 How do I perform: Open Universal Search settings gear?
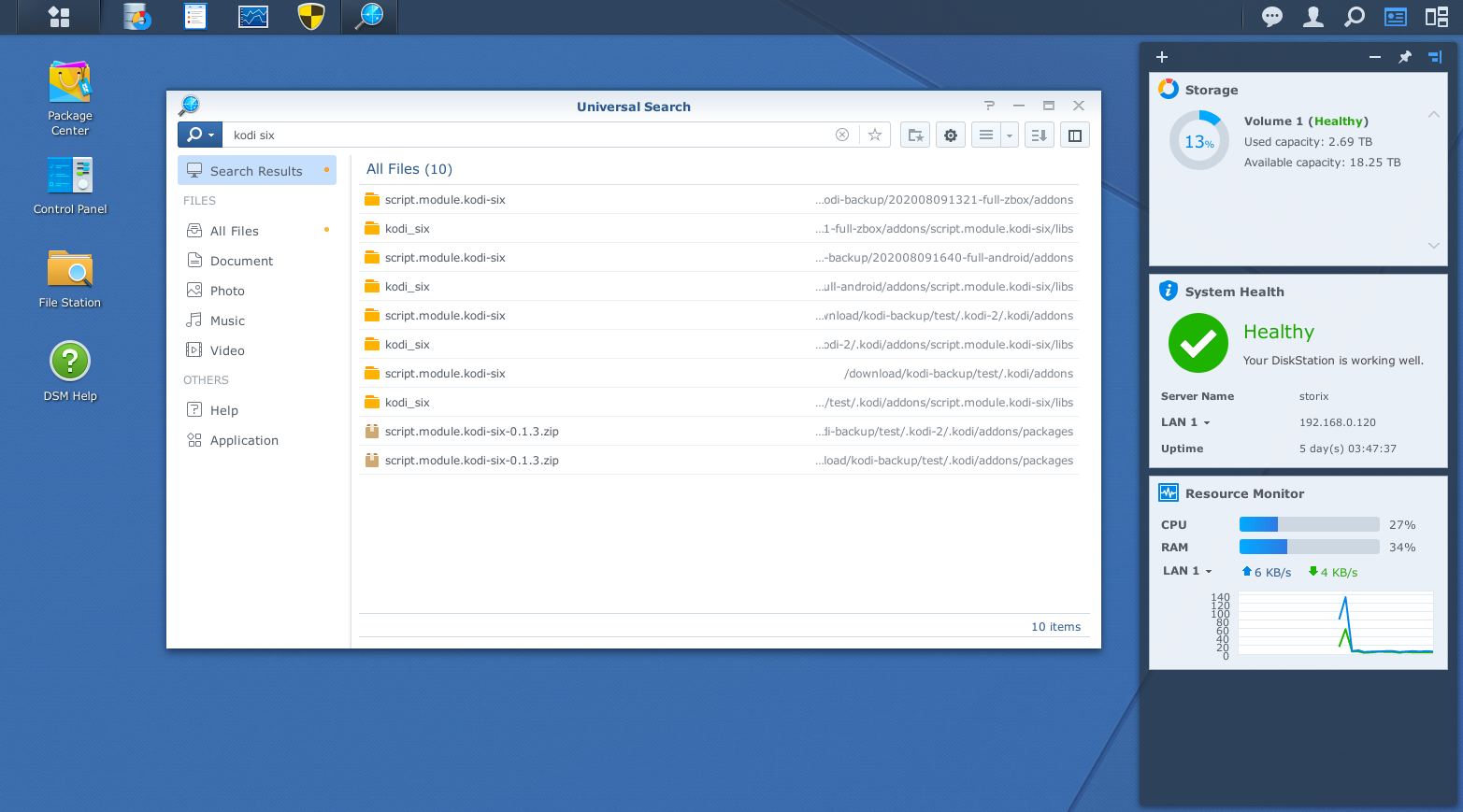951,135
